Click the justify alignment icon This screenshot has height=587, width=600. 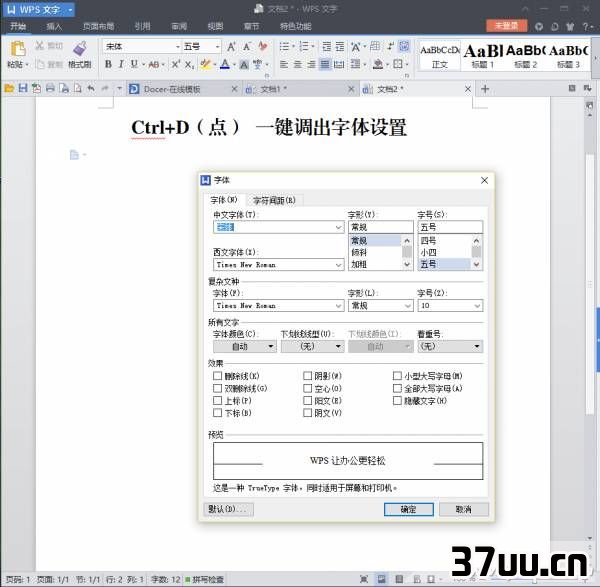325,64
